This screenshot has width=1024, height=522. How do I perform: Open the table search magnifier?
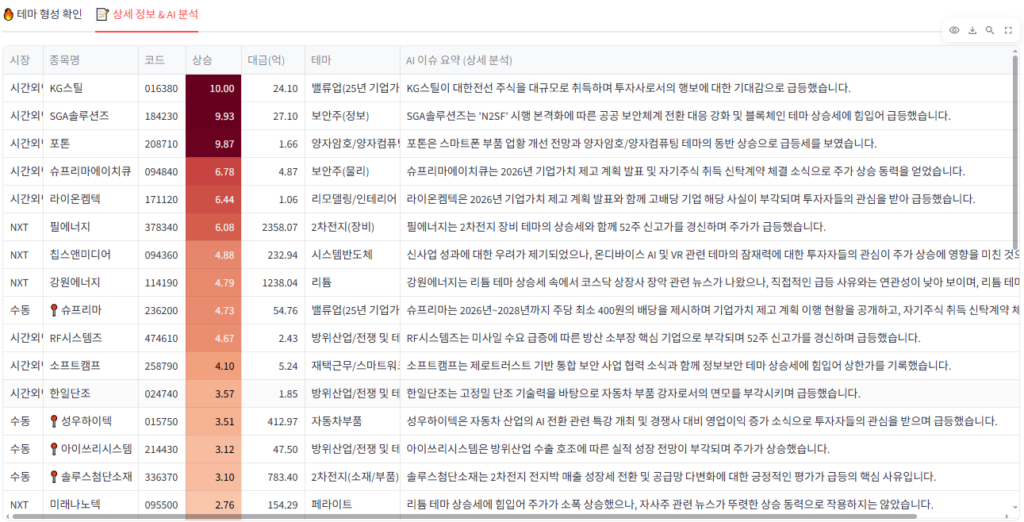[990, 31]
